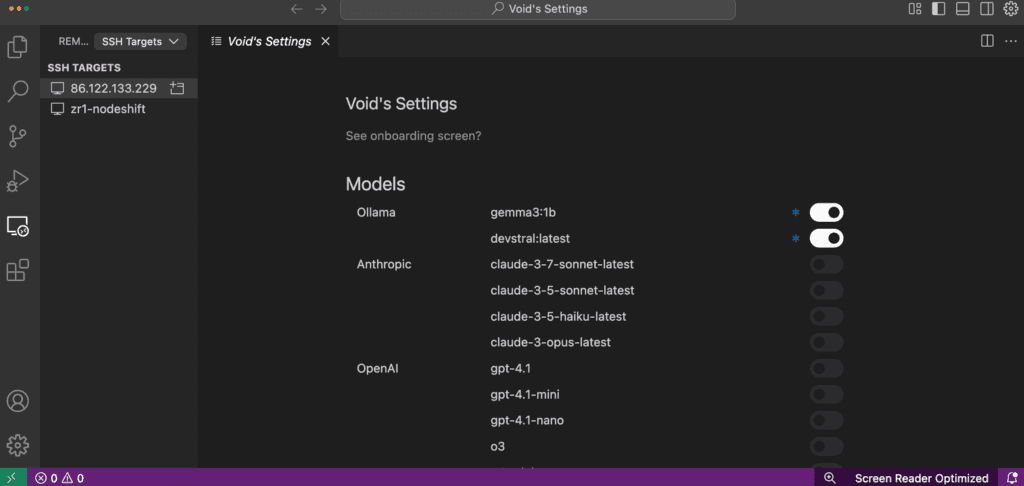Click the o3 model name
This screenshot has height=486, width=1024.
[x=498, y=446]
